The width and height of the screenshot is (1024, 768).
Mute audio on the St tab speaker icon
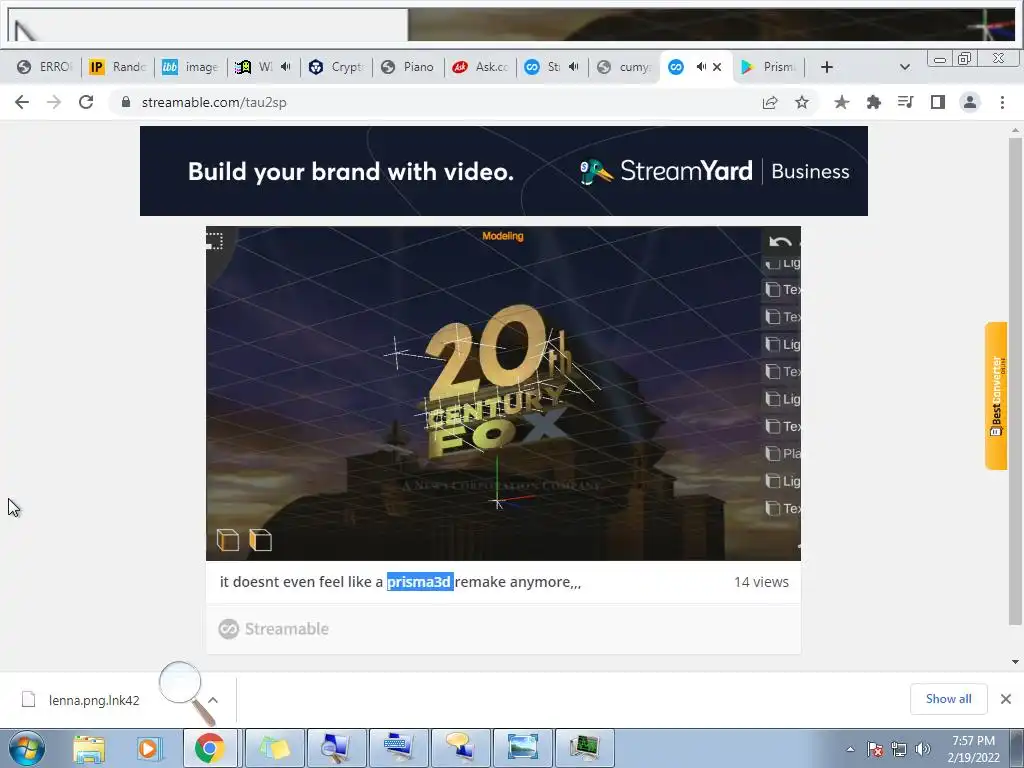click(573, 67)
